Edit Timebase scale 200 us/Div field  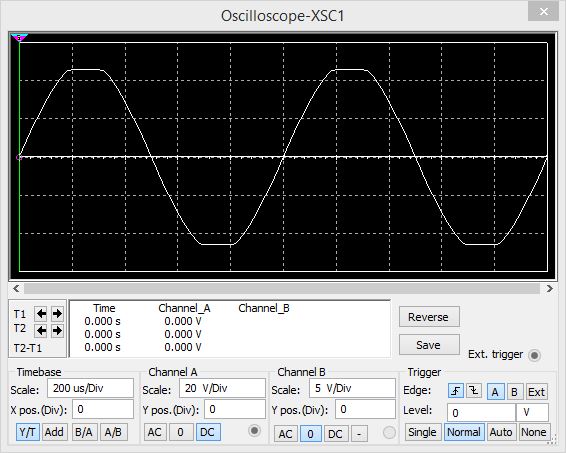point(90,388)
